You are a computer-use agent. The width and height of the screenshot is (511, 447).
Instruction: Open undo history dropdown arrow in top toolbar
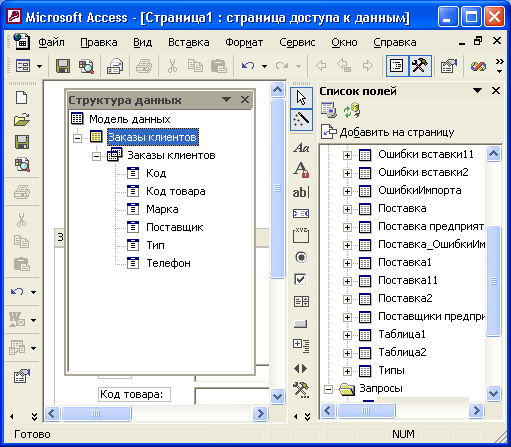(x=264, y=66)
